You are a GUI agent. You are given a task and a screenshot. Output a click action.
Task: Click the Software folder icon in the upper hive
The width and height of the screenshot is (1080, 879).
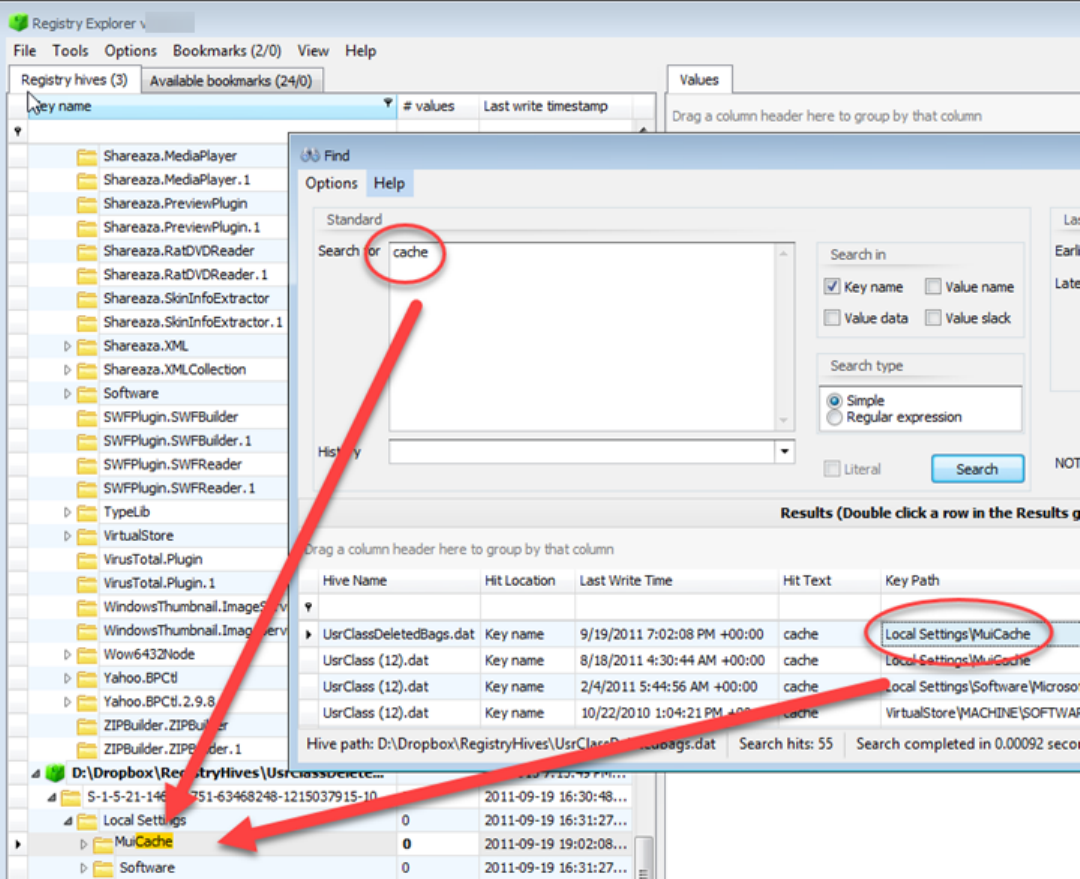pyautogui.click(x=87, y=394)
